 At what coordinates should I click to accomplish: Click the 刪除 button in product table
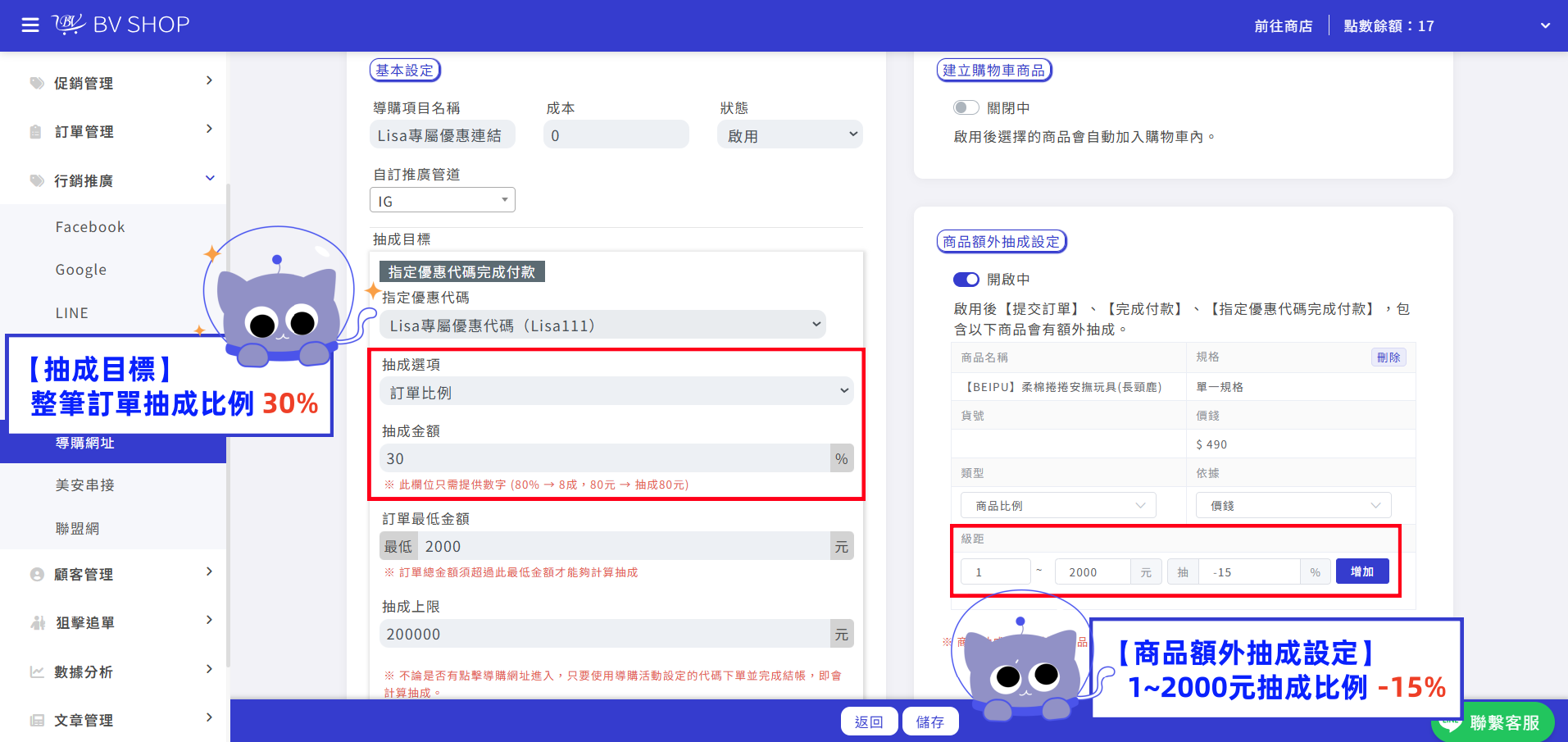1388,357
